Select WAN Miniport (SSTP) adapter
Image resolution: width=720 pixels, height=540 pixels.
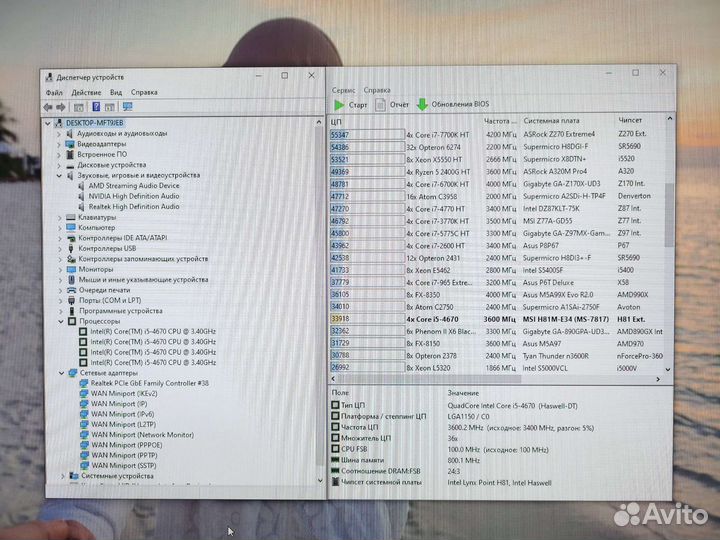124,466
